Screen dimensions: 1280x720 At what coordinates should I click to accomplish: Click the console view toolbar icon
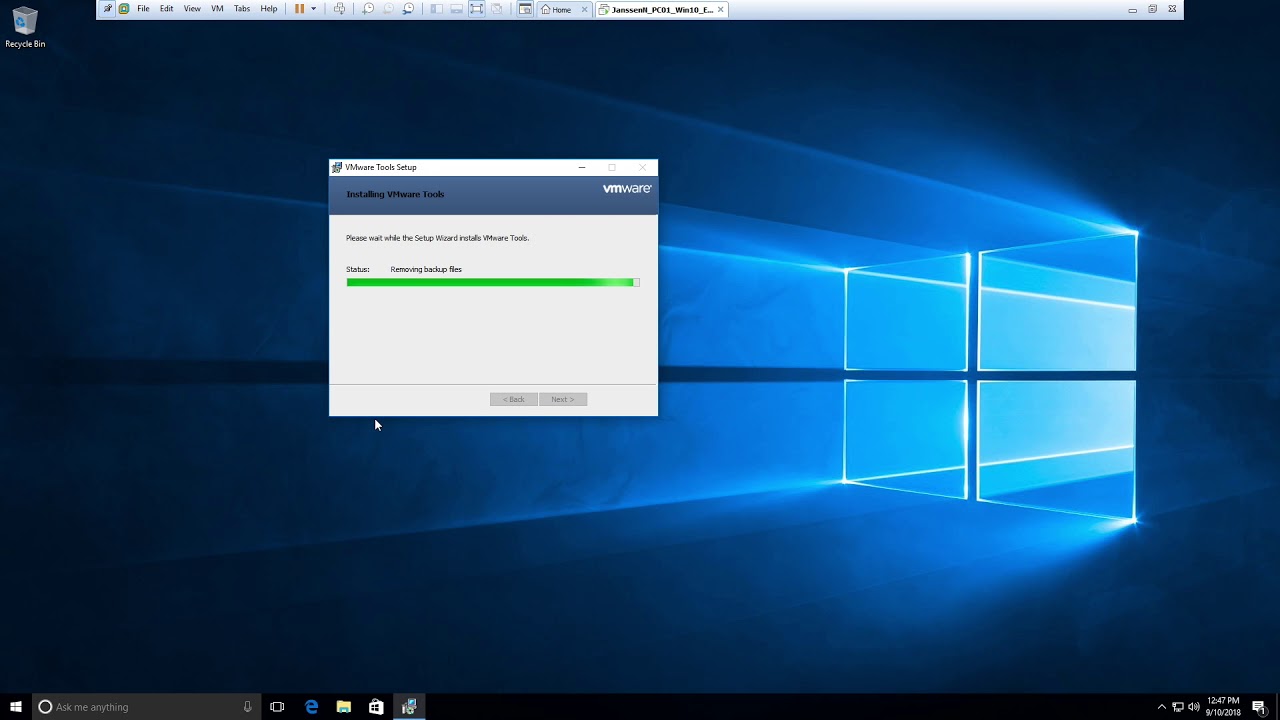pyautogui.click(x=525, y=9)
